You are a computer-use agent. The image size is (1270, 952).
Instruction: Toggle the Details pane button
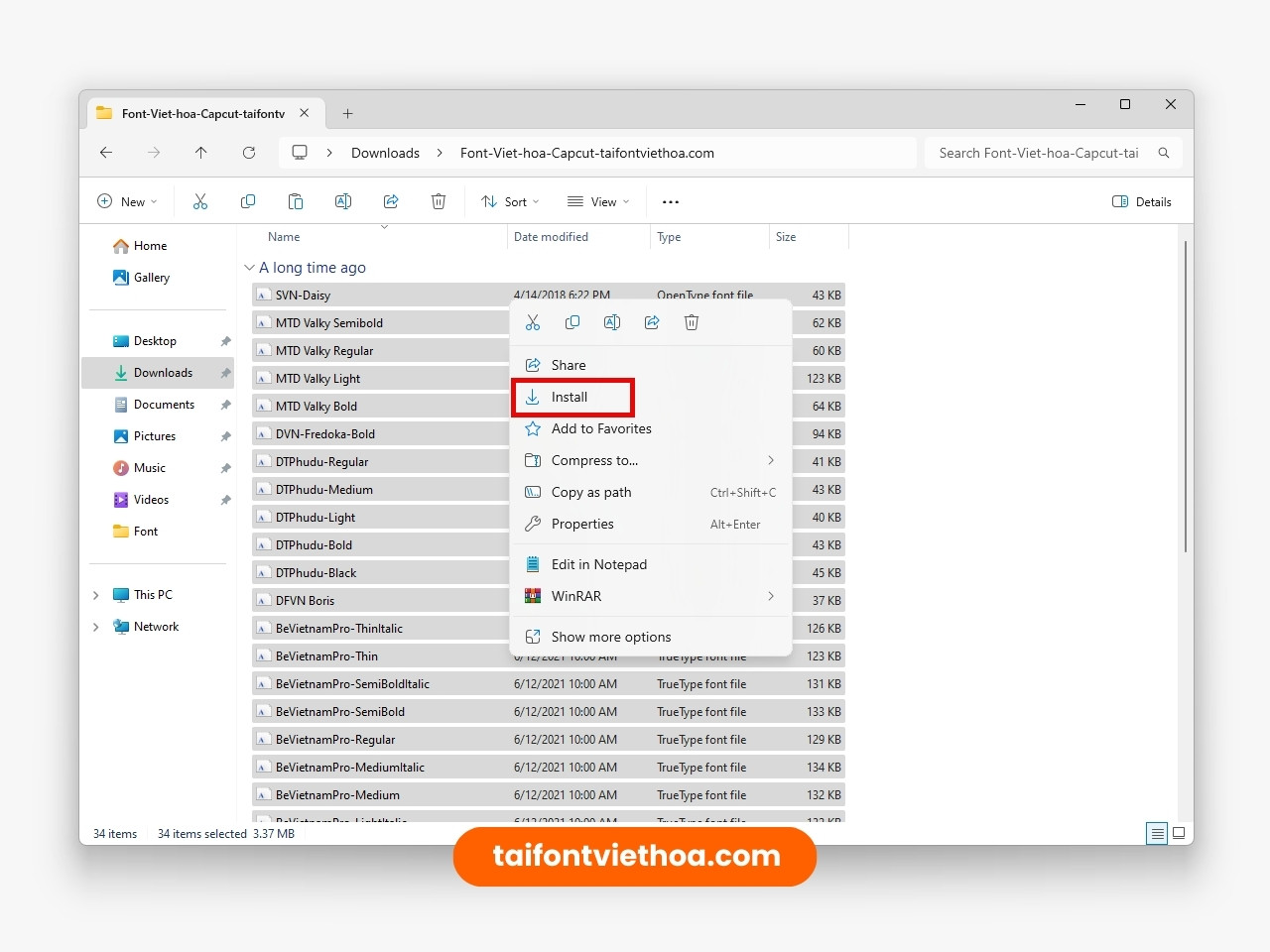coord(1142,201)
